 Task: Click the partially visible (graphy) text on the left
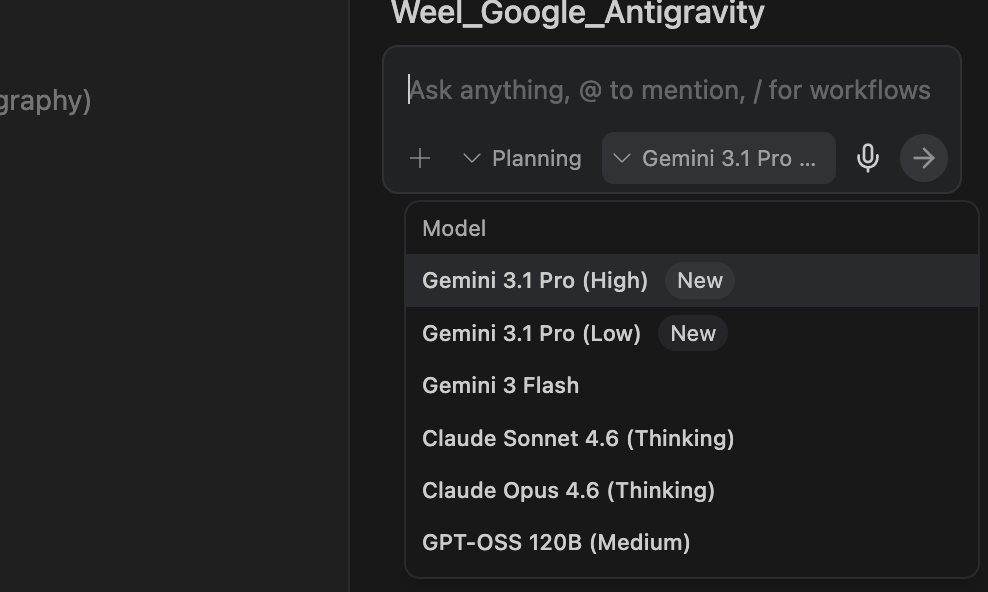[x=45, y=100]
